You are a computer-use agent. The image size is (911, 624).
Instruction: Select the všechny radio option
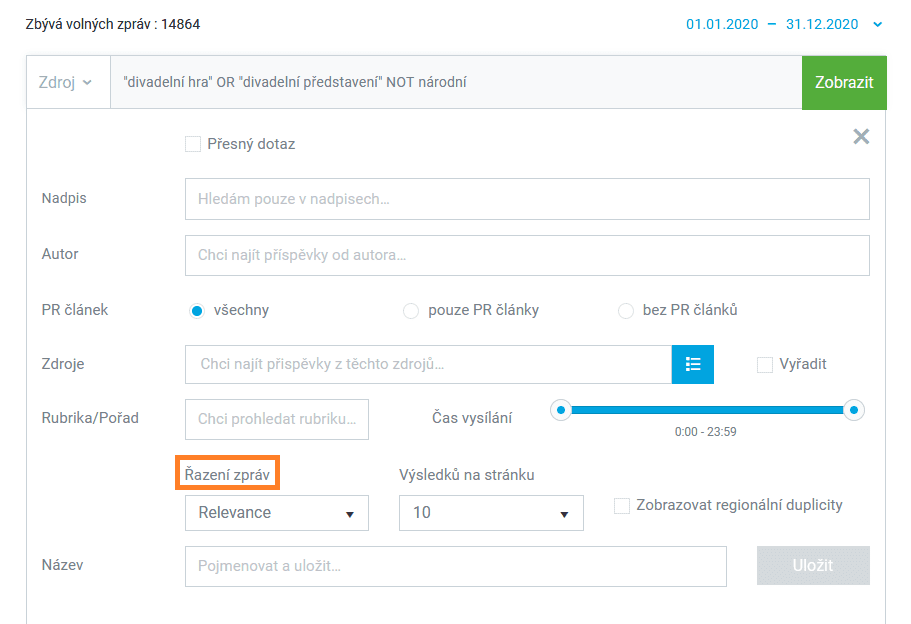pyautogui.click(x=197, y=311)
